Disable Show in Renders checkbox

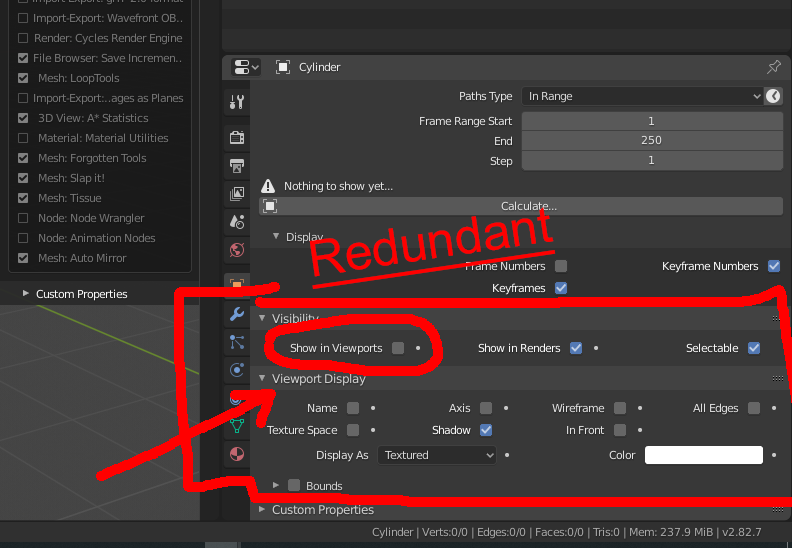pos(576,348)
